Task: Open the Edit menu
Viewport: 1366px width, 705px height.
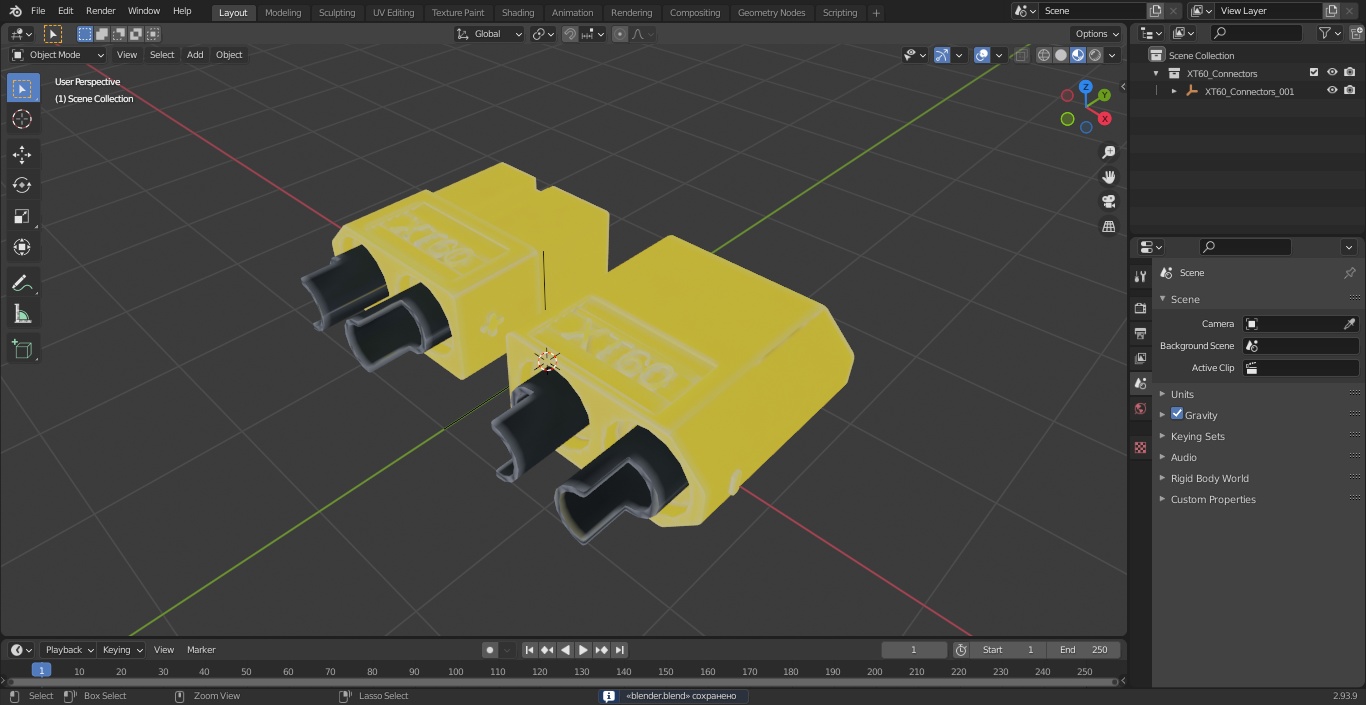Action: pyautogui.click(x=66, y=11)
